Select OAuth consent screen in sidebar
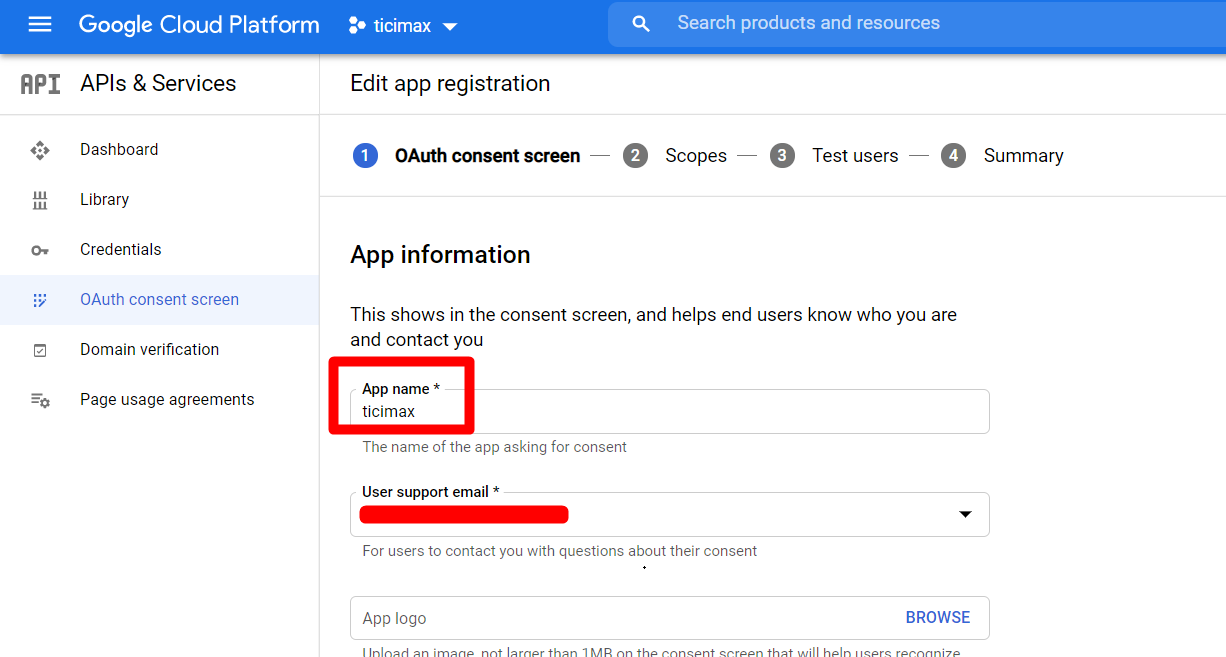The height and width of the screenshot is (657, 1226). click(160, 300)
